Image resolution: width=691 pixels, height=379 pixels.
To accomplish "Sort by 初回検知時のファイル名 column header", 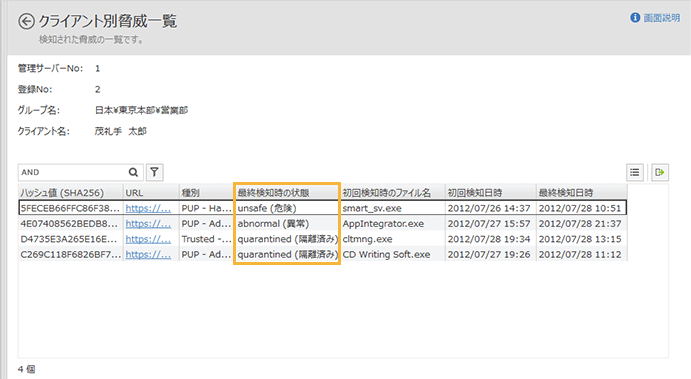I will [393, 193].
